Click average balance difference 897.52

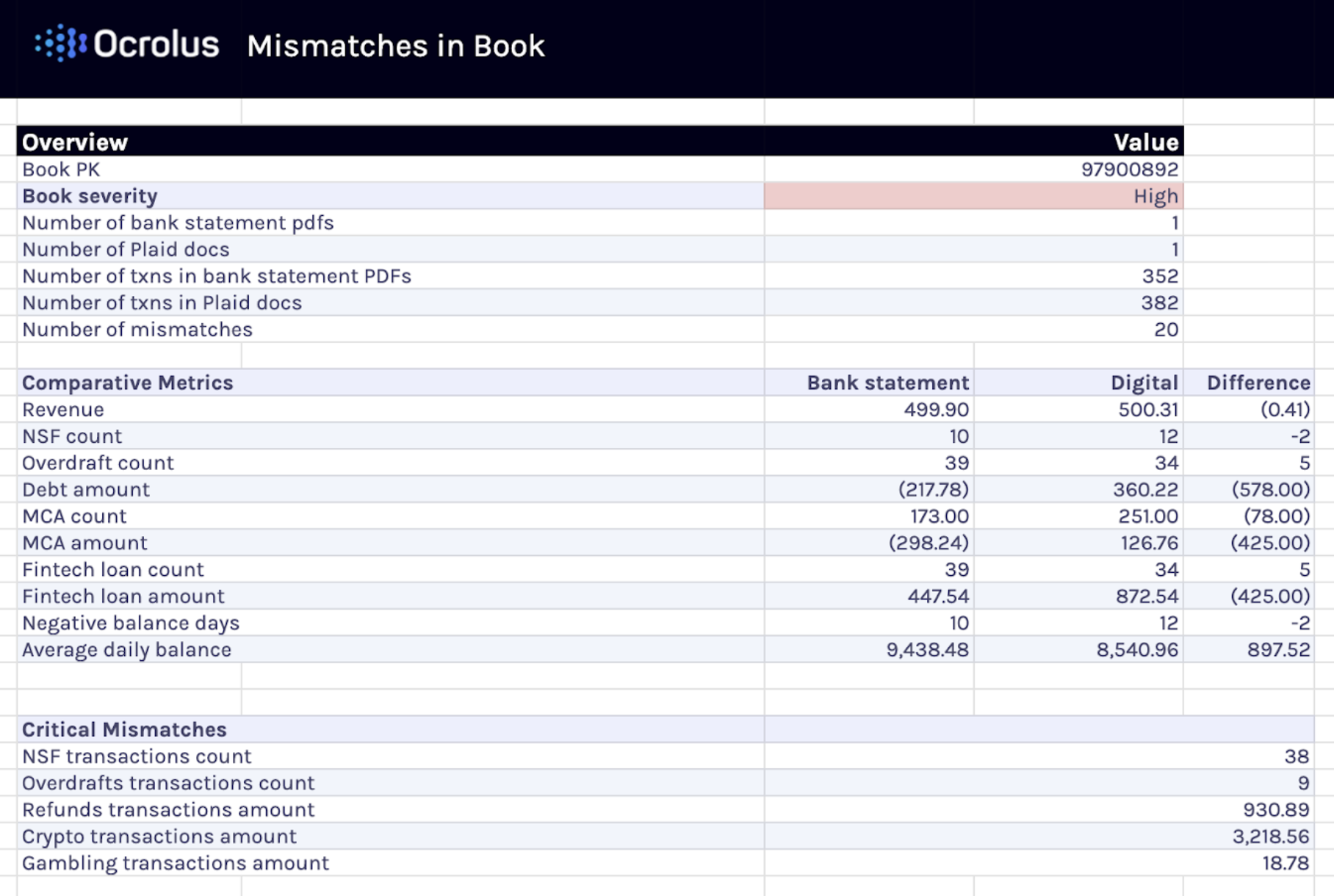click(1279, 649)
